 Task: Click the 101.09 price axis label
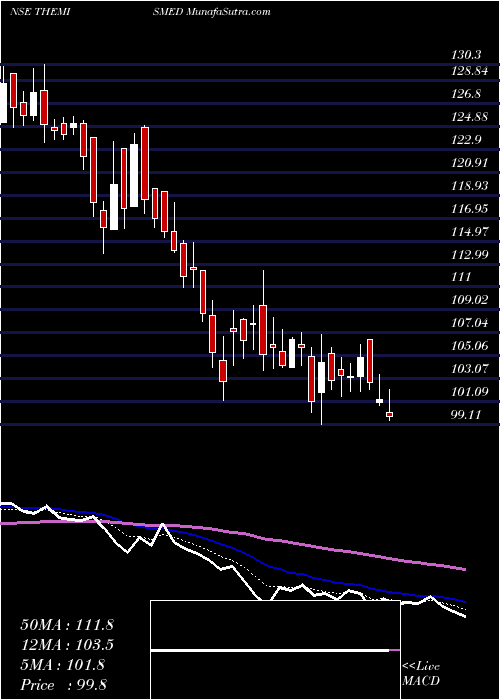click(470, 392)
